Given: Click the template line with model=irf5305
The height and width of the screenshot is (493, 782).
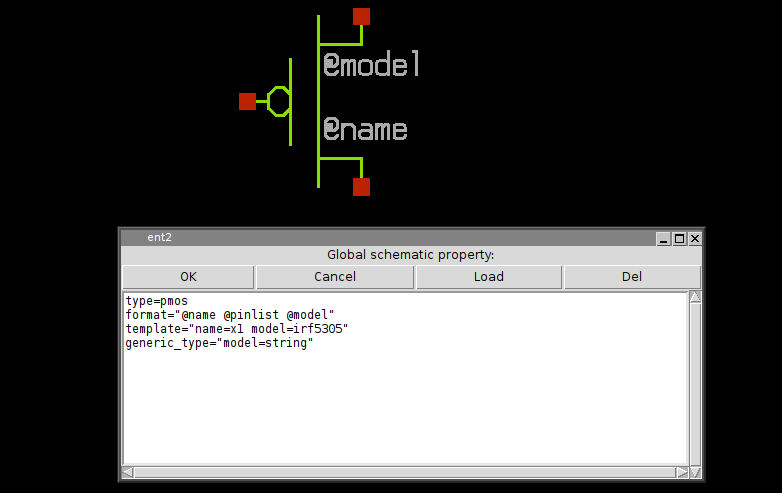Looking at the screenshot, I should coord(236,329).
